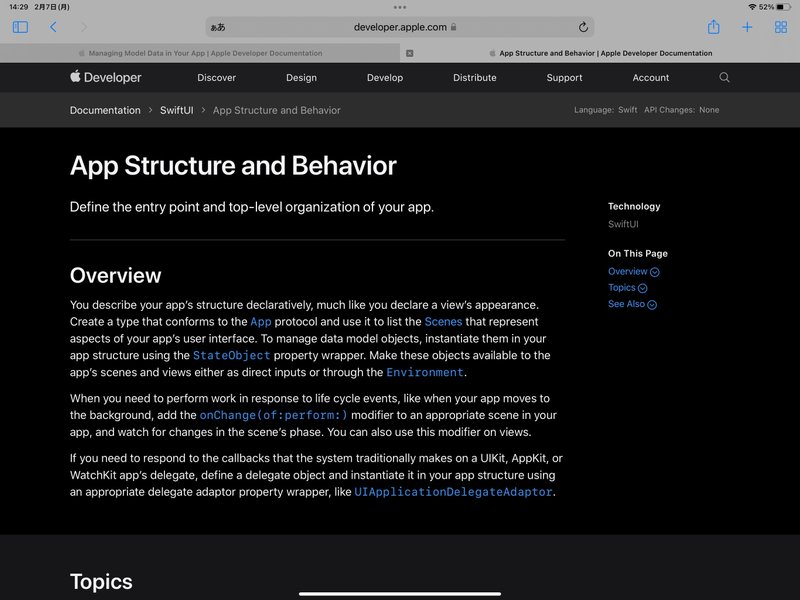Screen dimensions: 800x600
Task: Tap the multitasking three-dots control
Action: tap(400, 7)
